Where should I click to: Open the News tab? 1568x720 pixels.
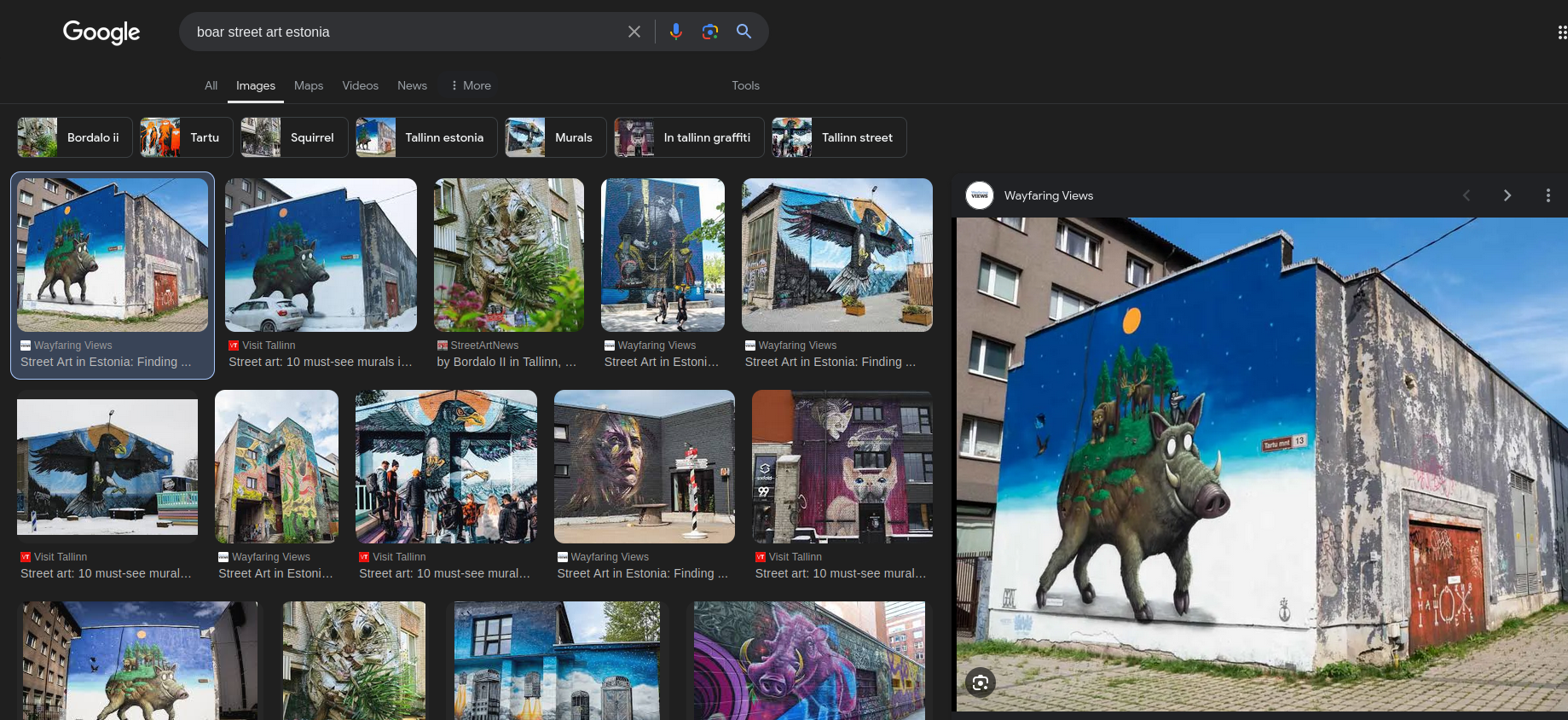(x=412, y=85)
